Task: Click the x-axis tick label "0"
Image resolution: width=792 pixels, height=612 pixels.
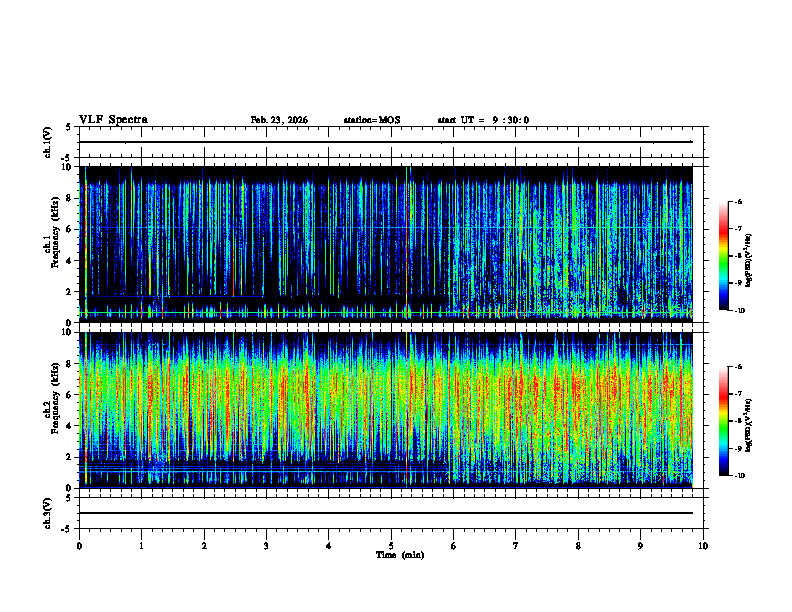Action: [79, 546]
